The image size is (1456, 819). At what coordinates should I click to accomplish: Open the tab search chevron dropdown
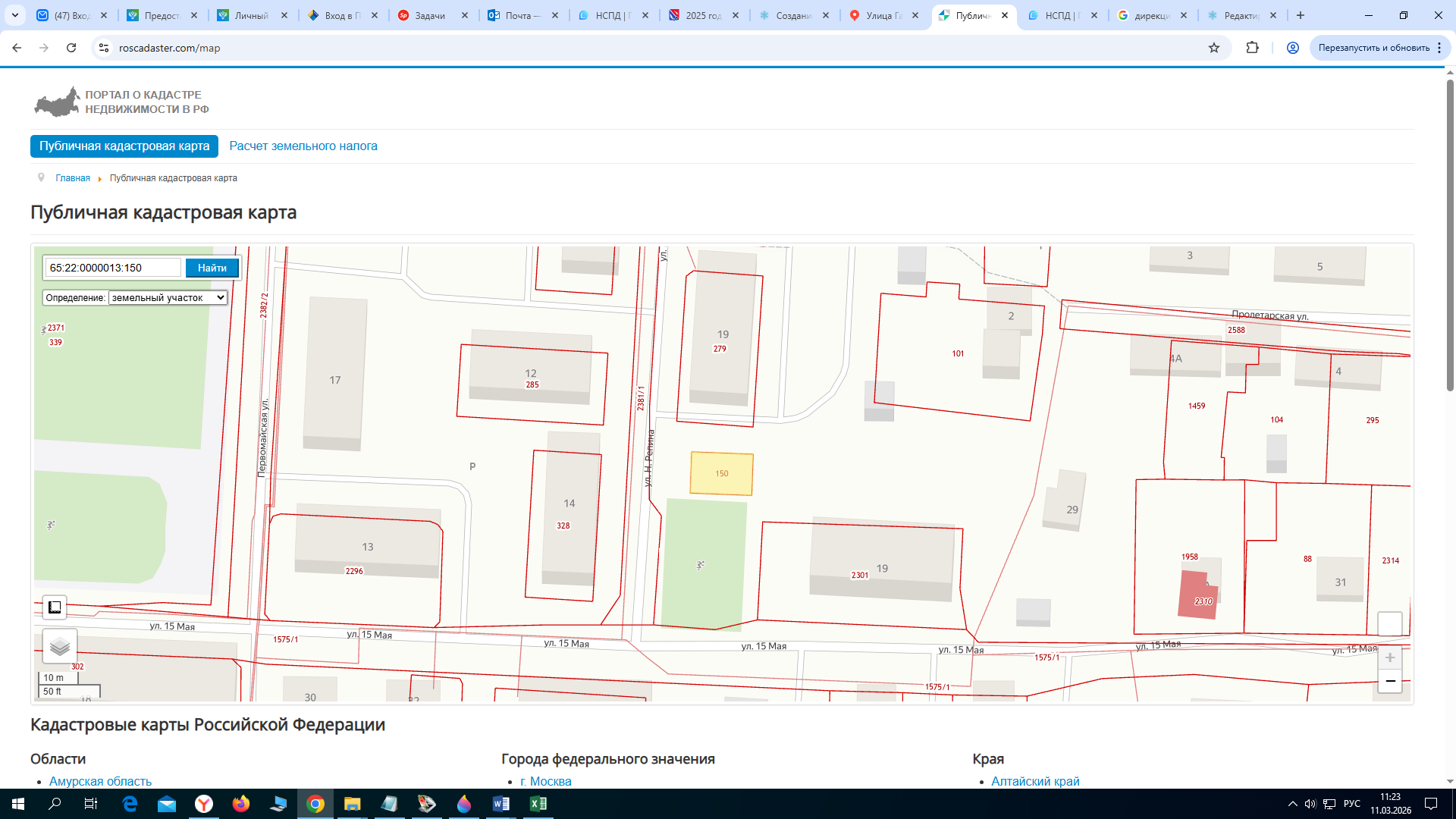(x=15, y=15)
